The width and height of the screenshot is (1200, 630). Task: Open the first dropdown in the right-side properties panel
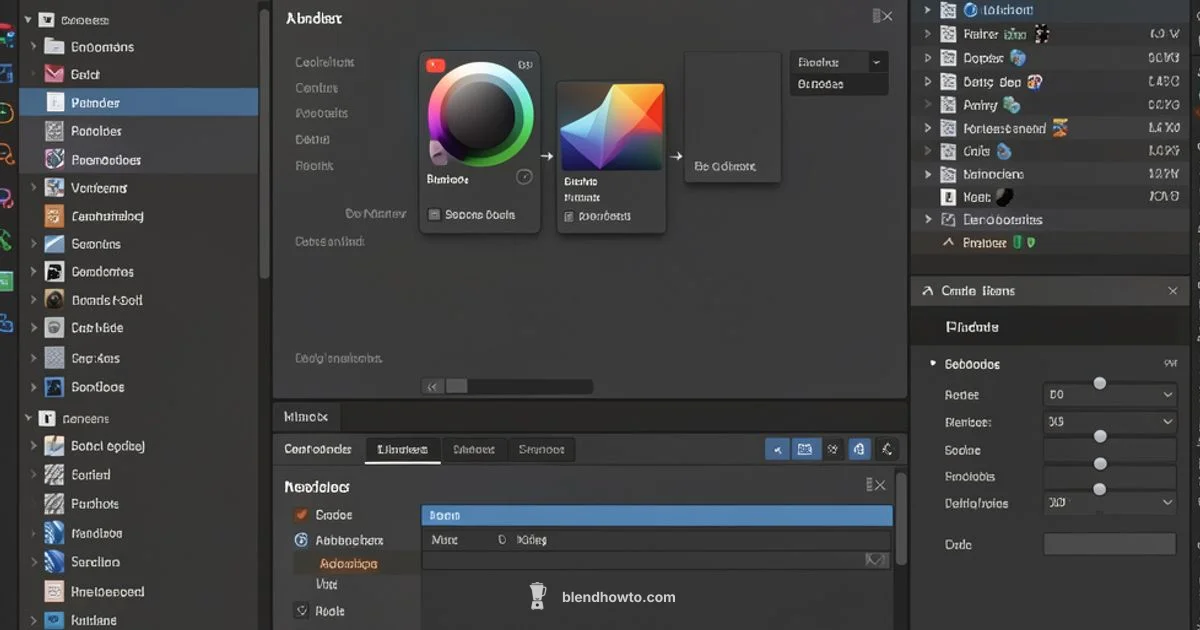[1110, 394]
